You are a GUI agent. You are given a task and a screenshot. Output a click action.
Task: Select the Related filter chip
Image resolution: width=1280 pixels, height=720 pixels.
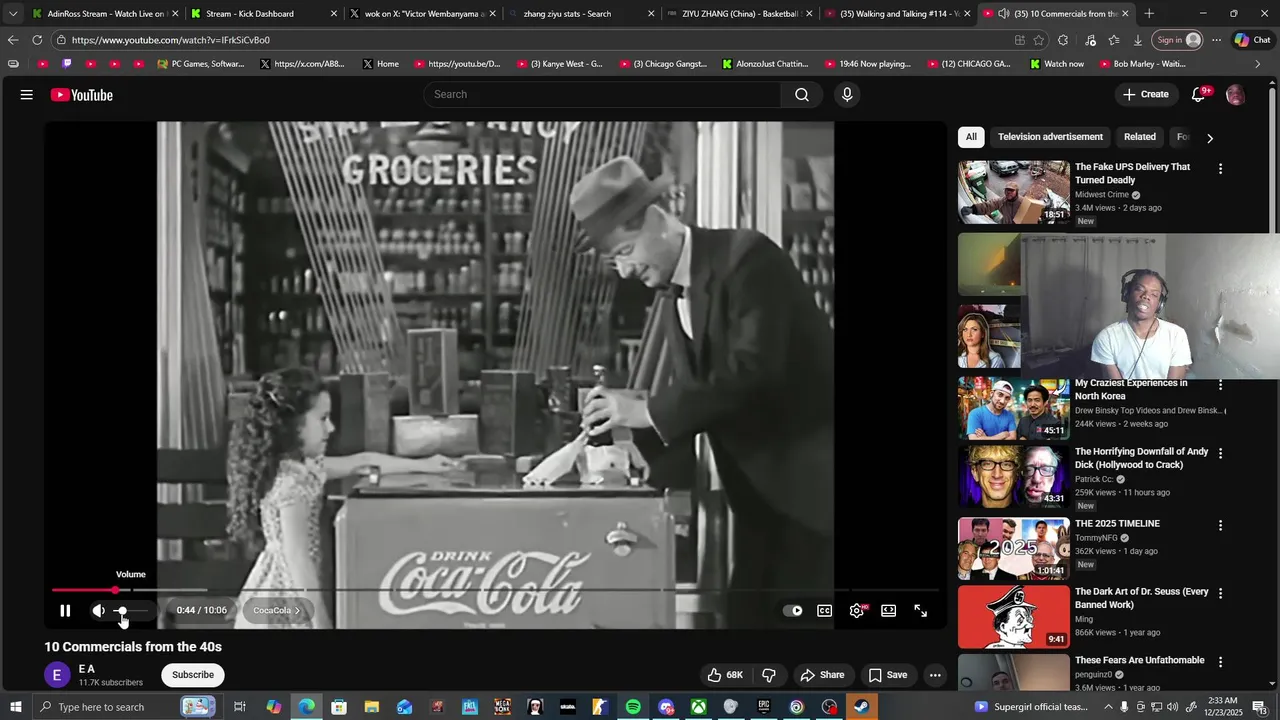(x=1140, y=137)
